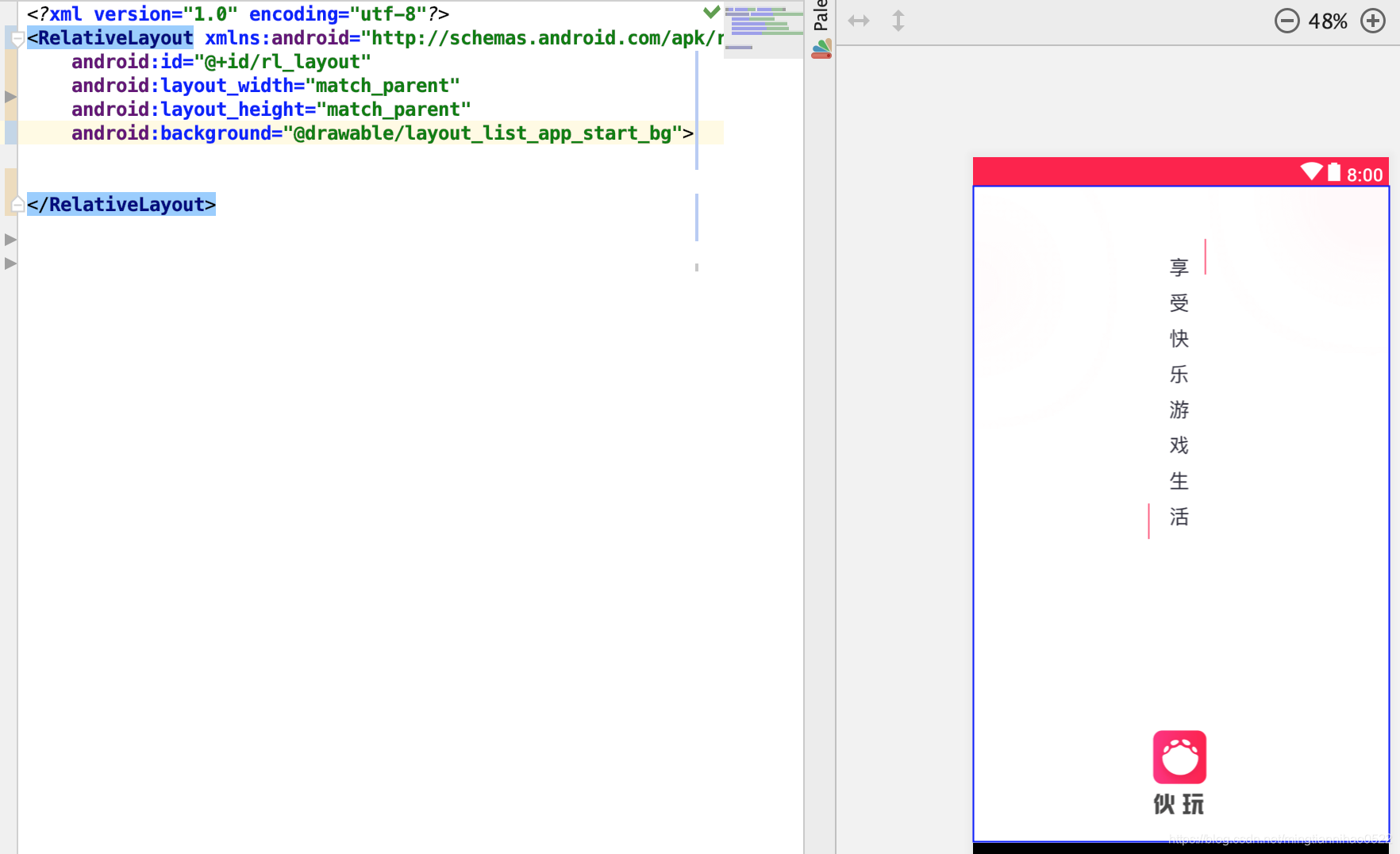Viewport: 1400px width, 854px height.
Task: Click the 48% zoom level label
Action: (x=1328, y=21)
